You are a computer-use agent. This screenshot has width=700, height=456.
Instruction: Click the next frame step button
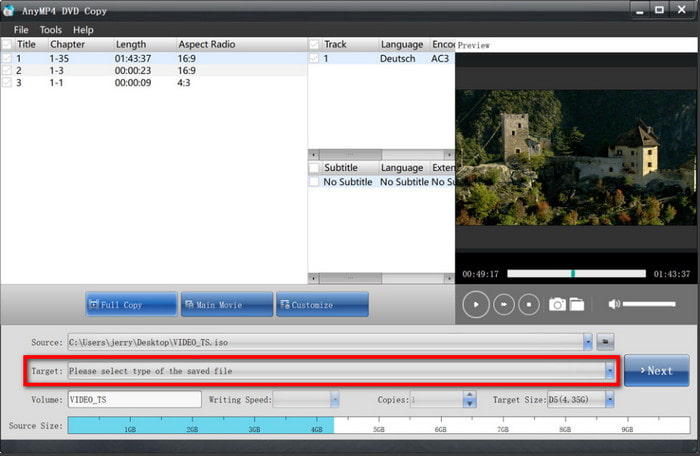coord(504,304)
